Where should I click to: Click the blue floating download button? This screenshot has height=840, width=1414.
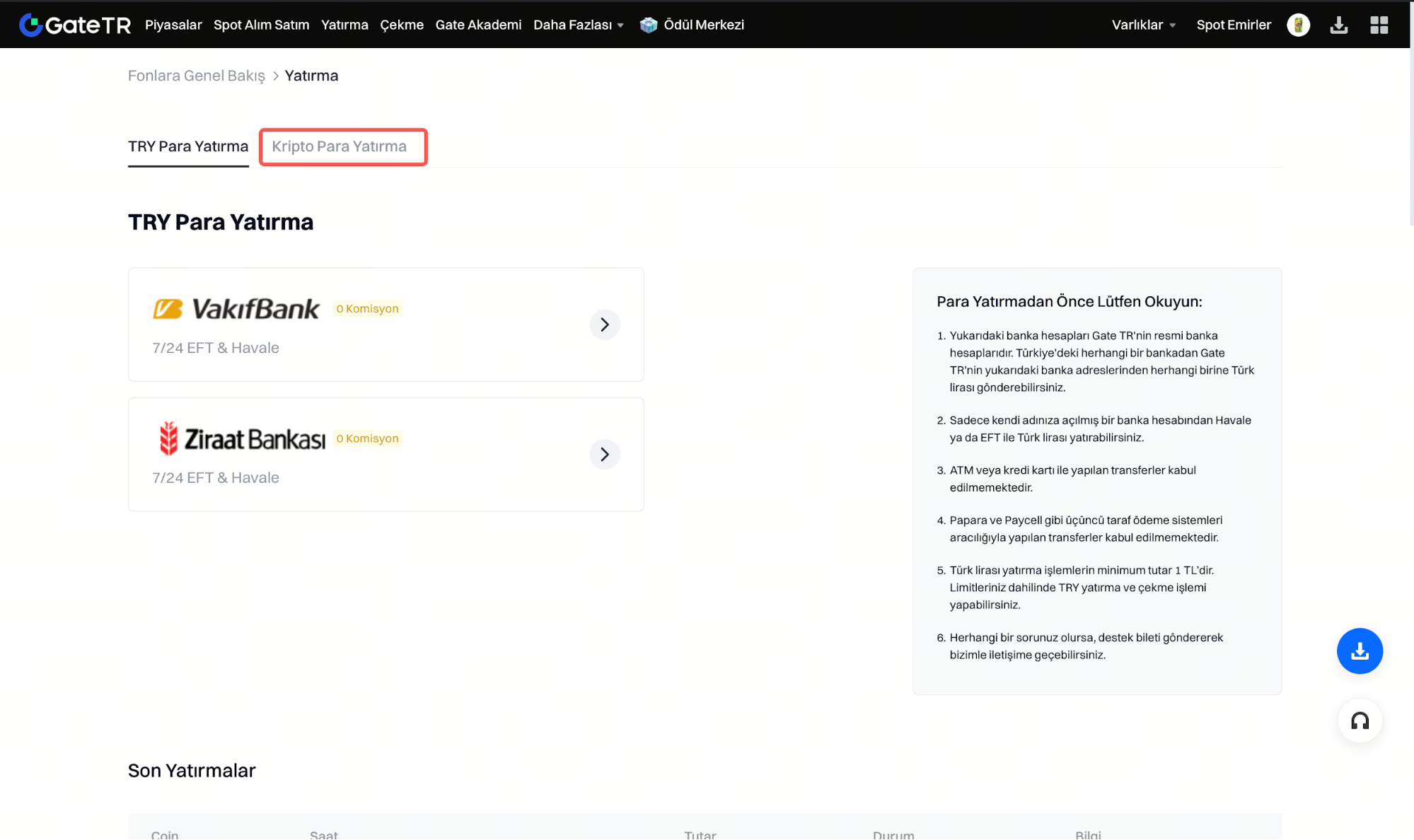(1359, 651)
